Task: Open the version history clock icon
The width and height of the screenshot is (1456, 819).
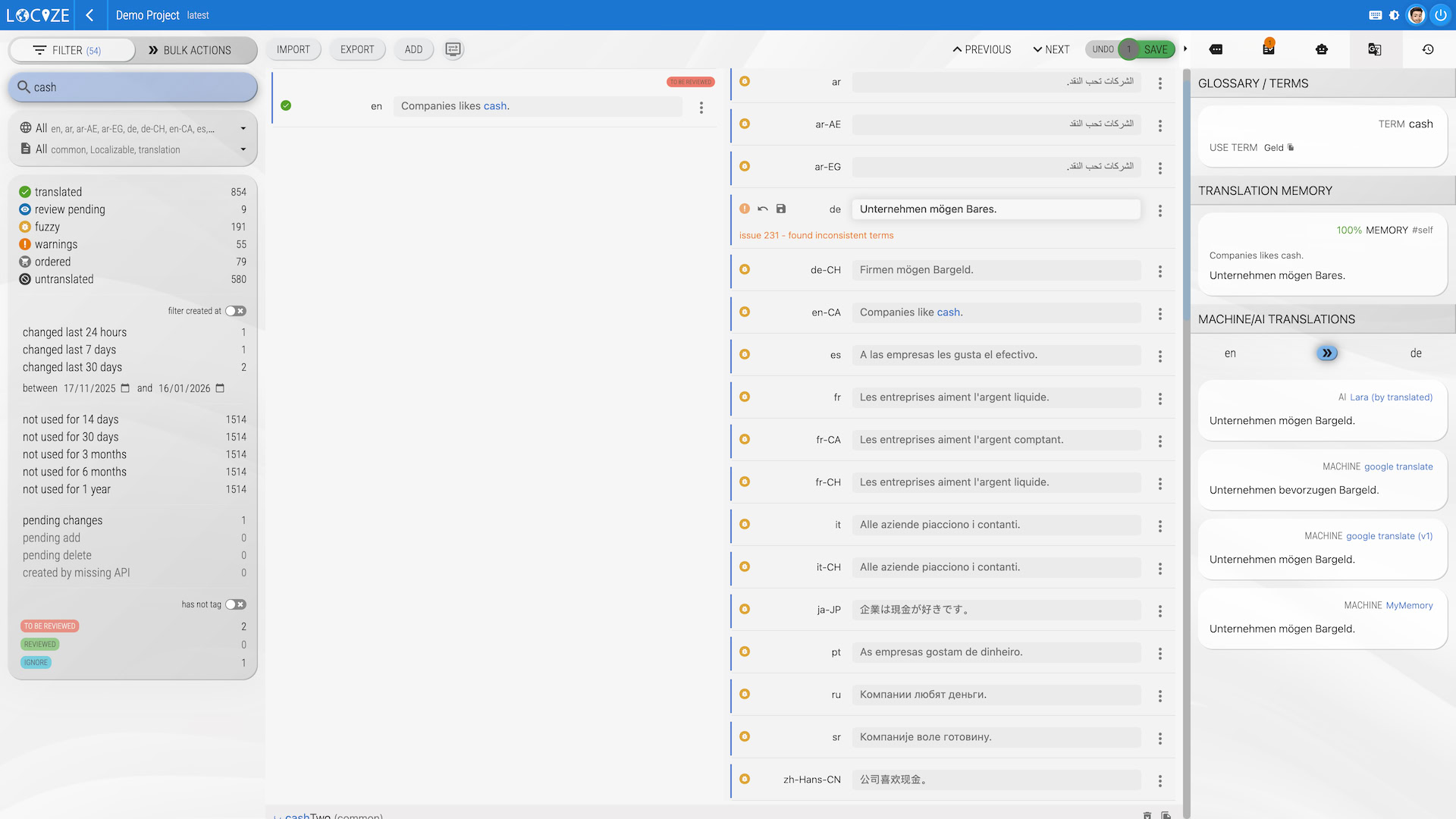Action: coord(1428,49)
